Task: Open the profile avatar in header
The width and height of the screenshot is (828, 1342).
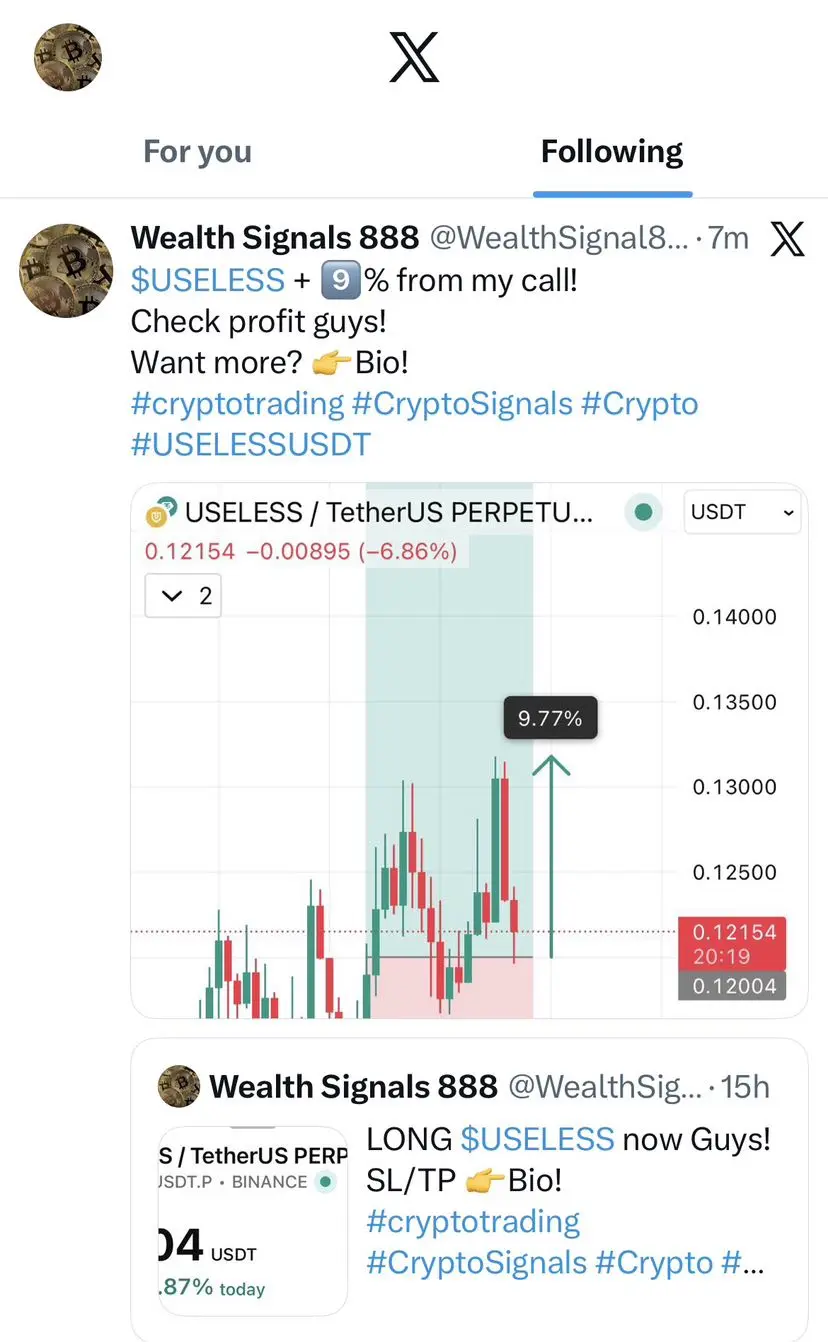Action: point(68,57)
